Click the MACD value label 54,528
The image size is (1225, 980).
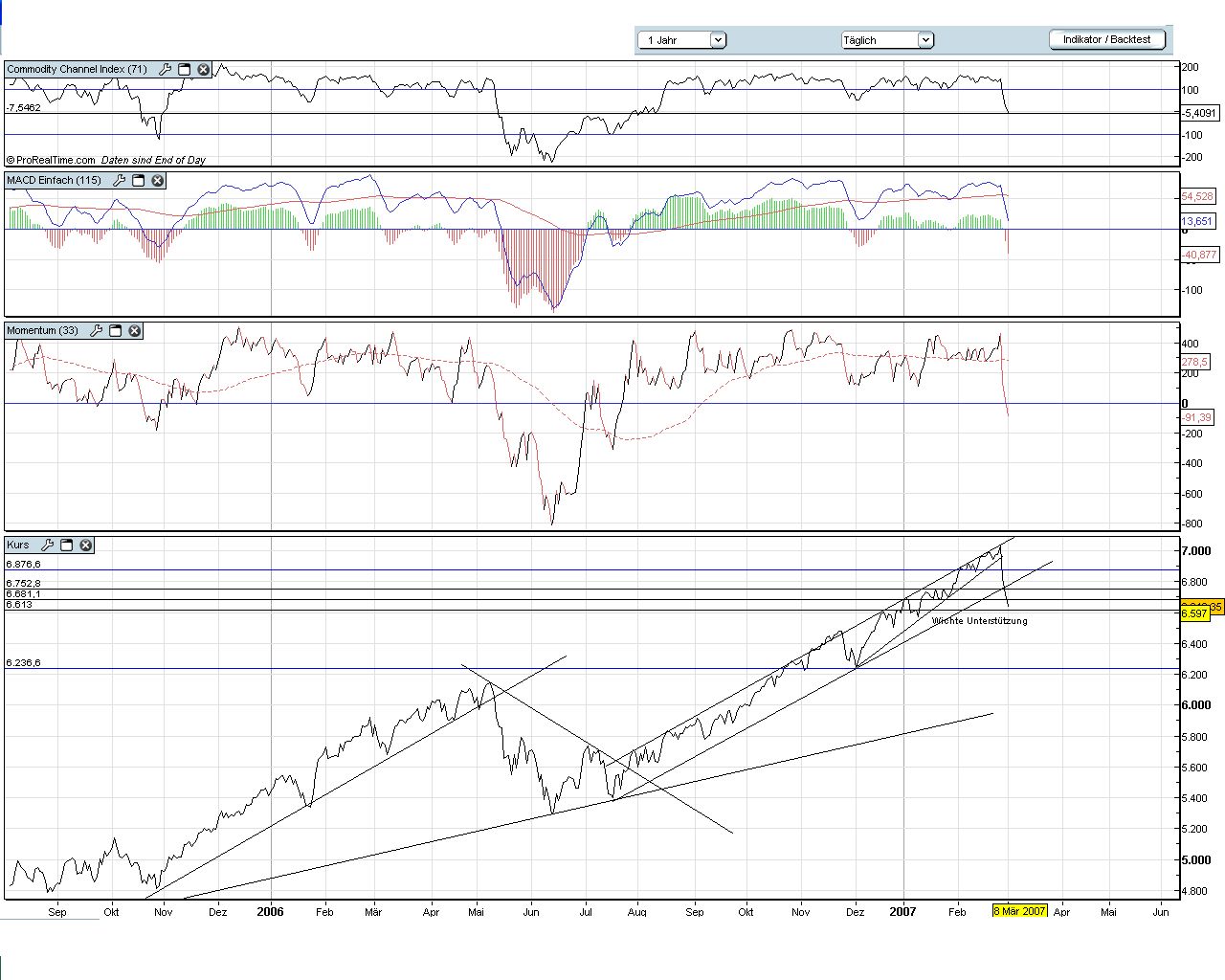[x=1197, y=196]
